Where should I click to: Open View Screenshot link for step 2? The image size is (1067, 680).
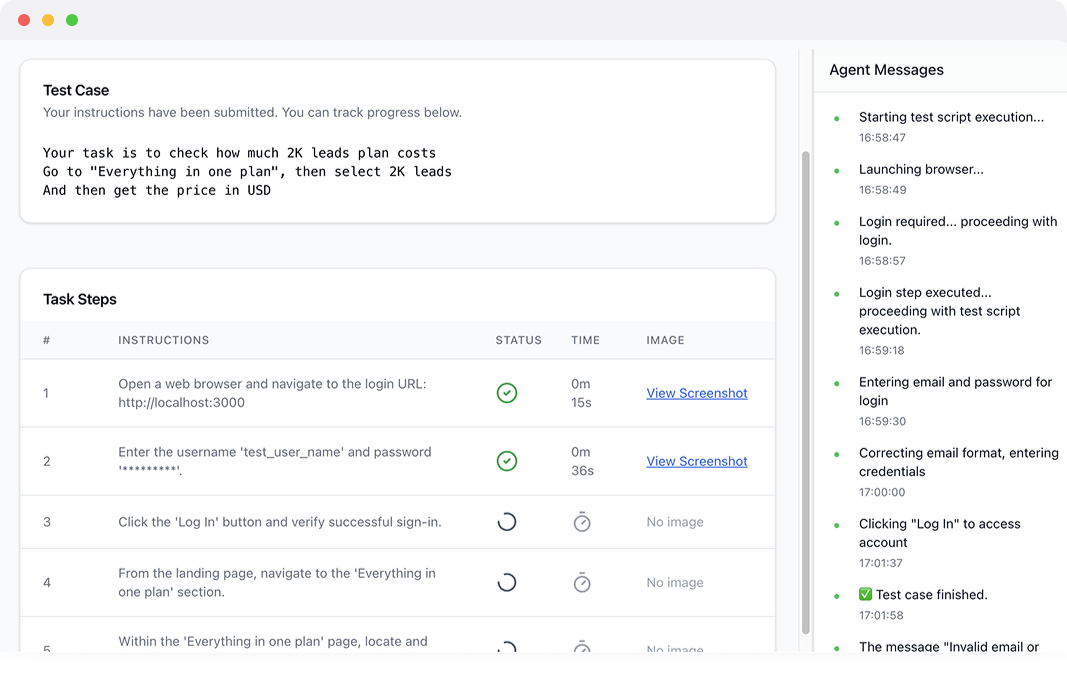point(697,461)
